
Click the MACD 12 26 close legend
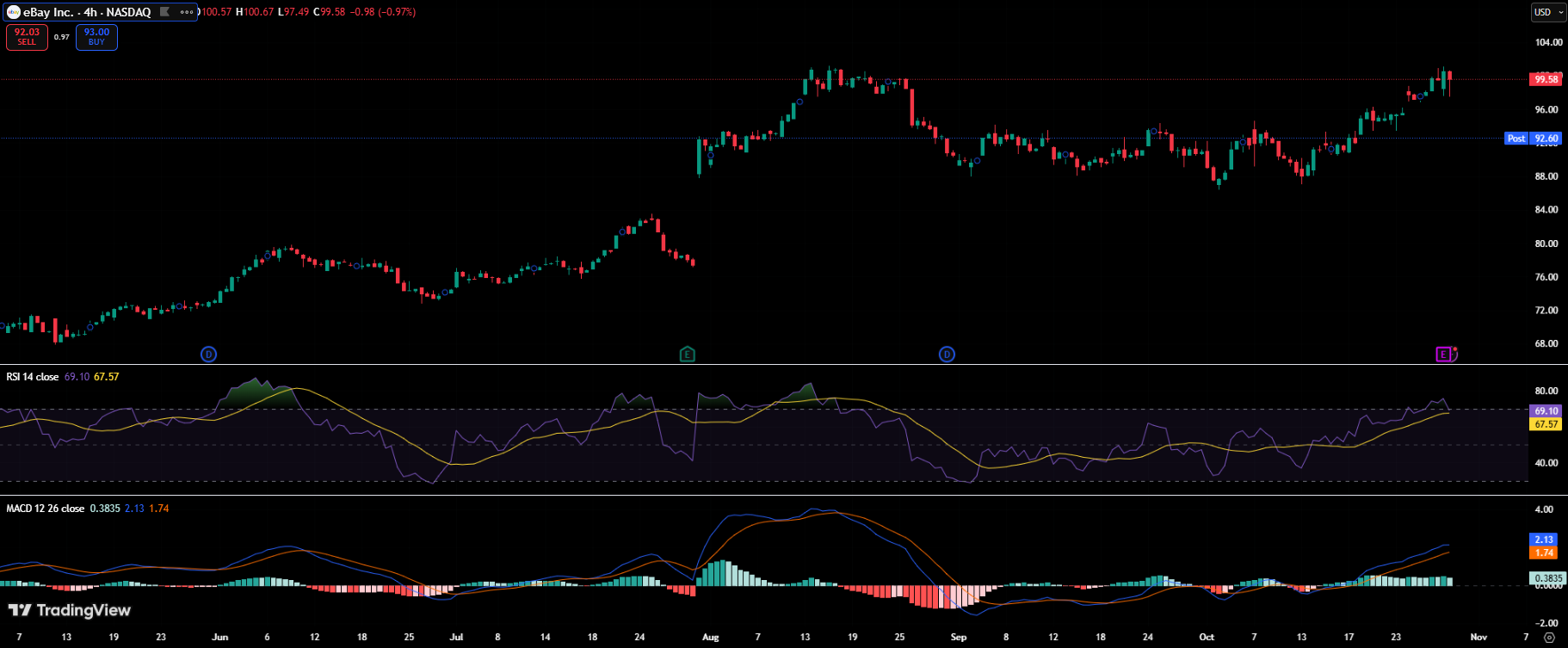(x=45, y=509)
